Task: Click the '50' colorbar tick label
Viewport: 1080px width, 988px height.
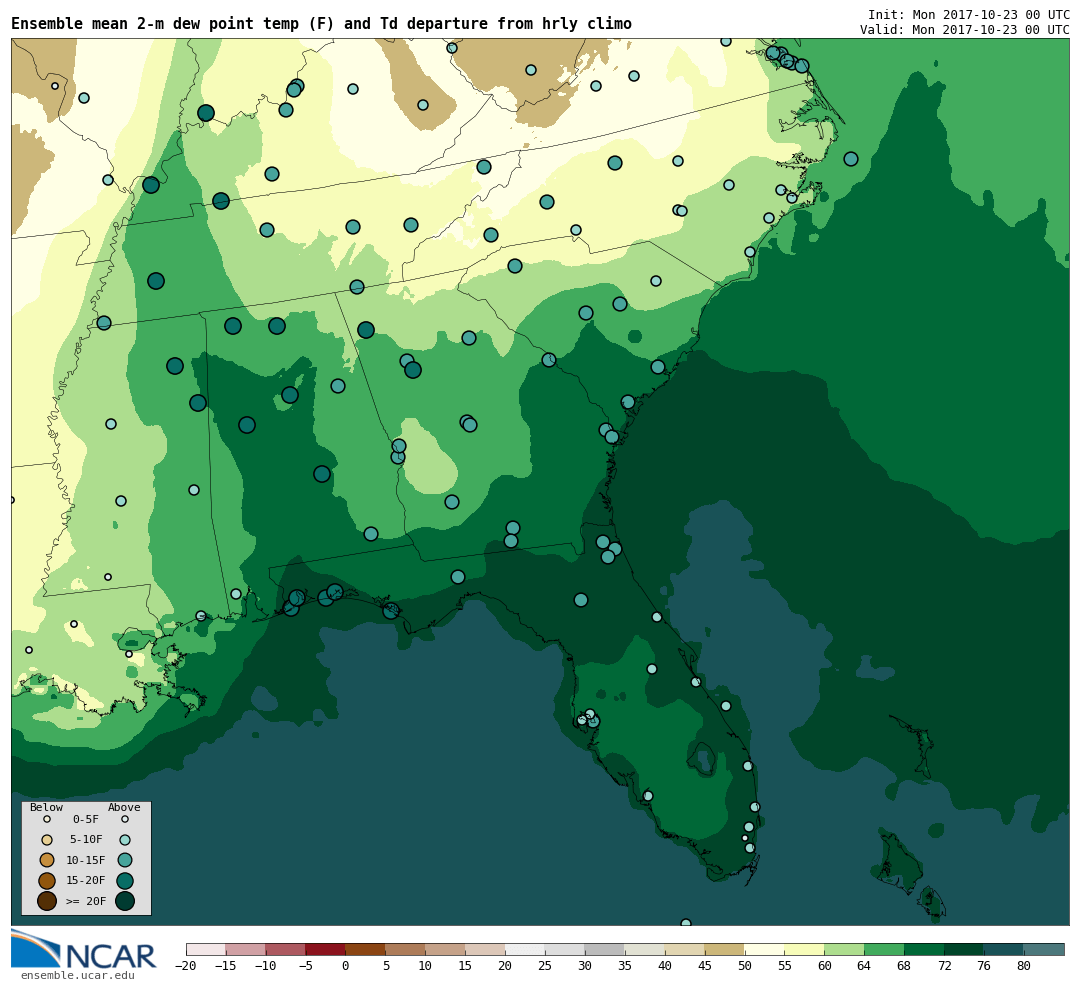Action: (x=745, y=966)
